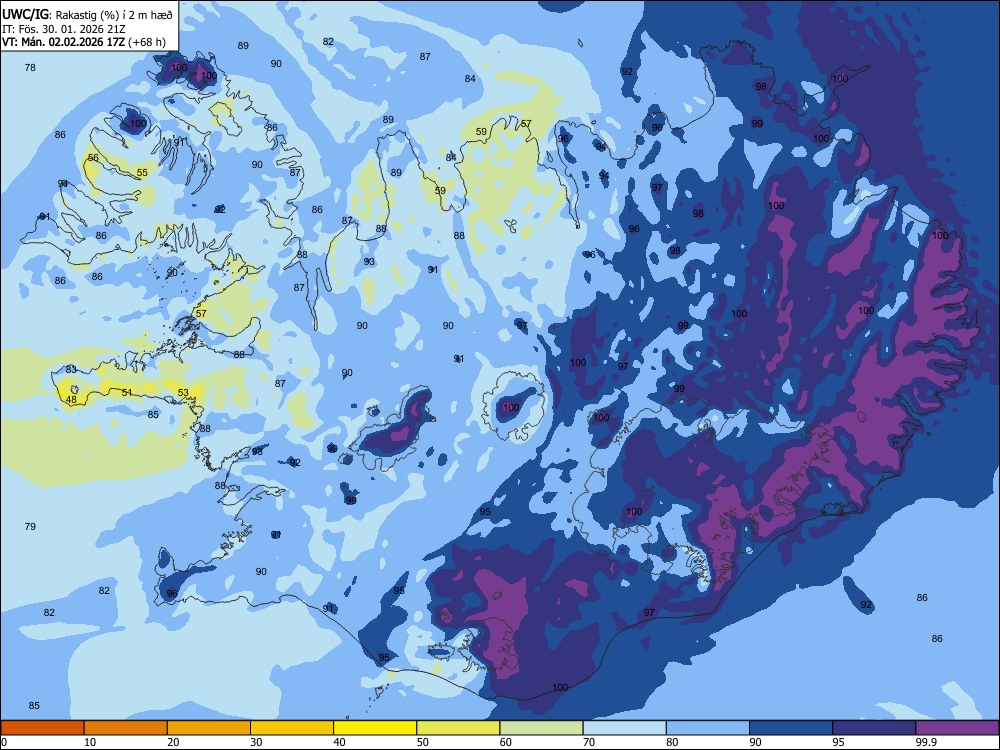Viewport: 1000px width, 750px height.
Task: Click the legend tick label "99.9"
Action: point(925,742)
